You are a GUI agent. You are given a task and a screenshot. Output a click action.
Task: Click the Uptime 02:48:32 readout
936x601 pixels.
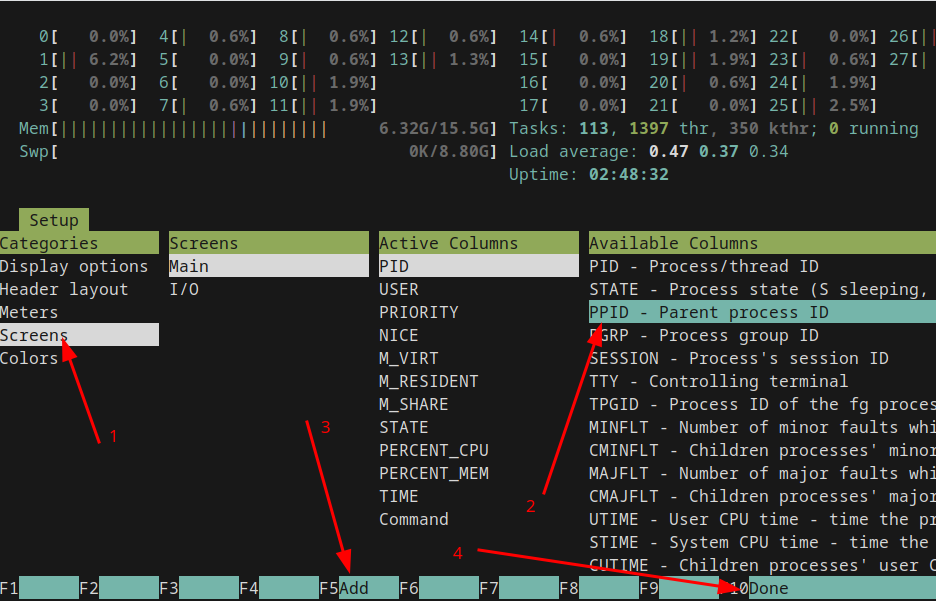click(x=589, y=175)
